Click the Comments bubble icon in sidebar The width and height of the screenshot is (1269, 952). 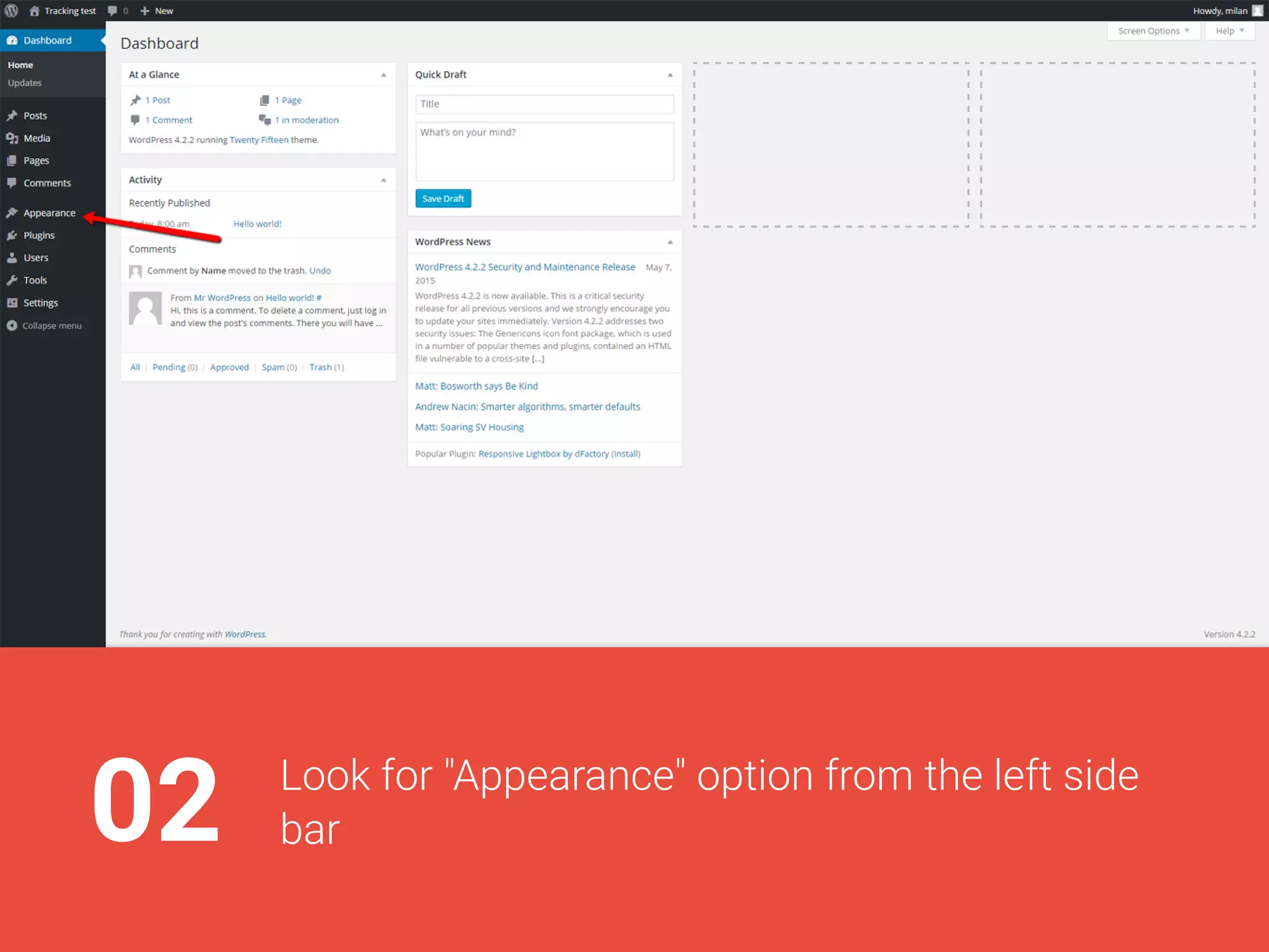[x=12, y=183]
